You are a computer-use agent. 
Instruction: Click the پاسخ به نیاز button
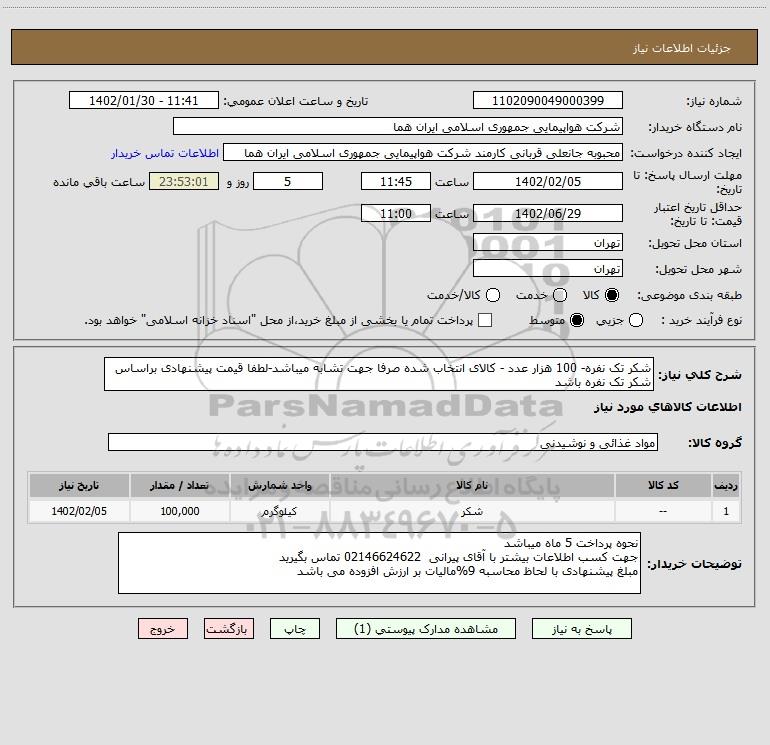point(582,629)
